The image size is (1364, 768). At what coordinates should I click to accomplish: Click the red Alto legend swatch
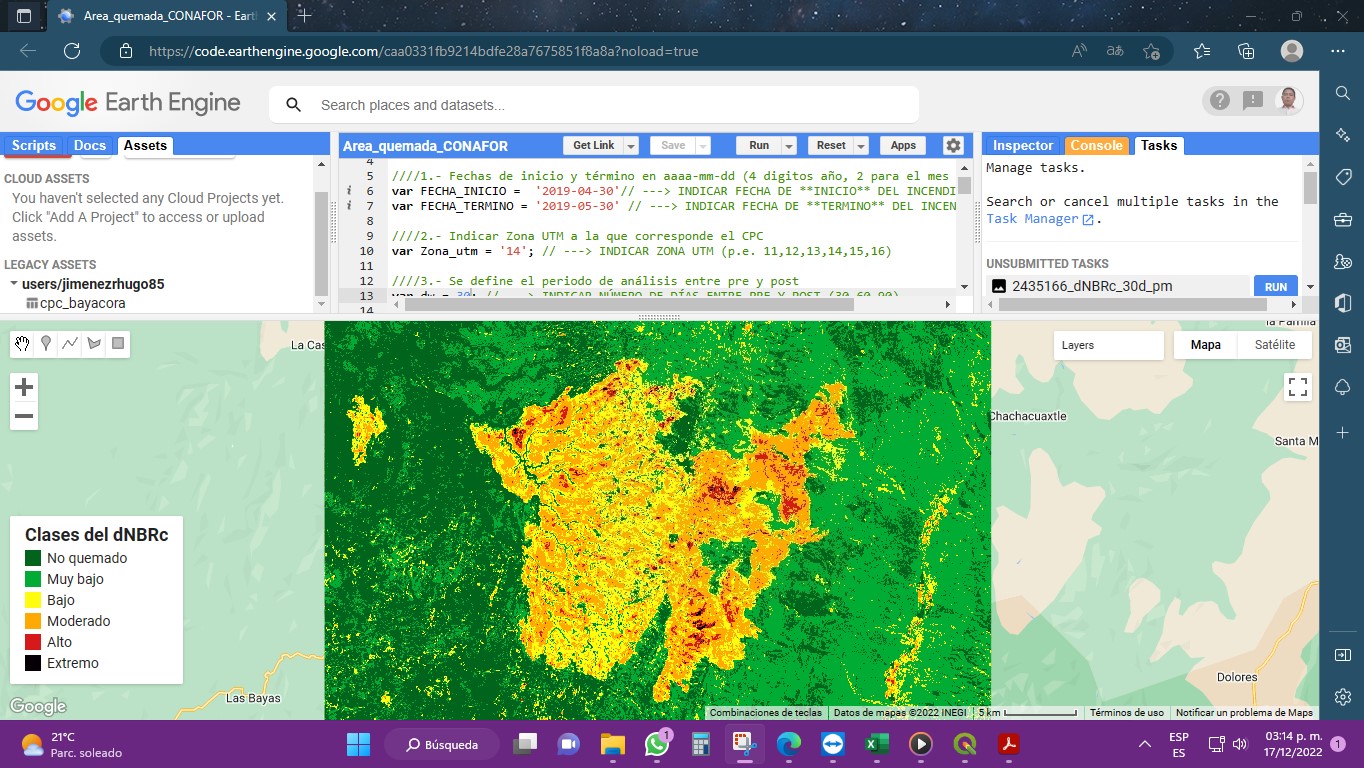point(33,642)
